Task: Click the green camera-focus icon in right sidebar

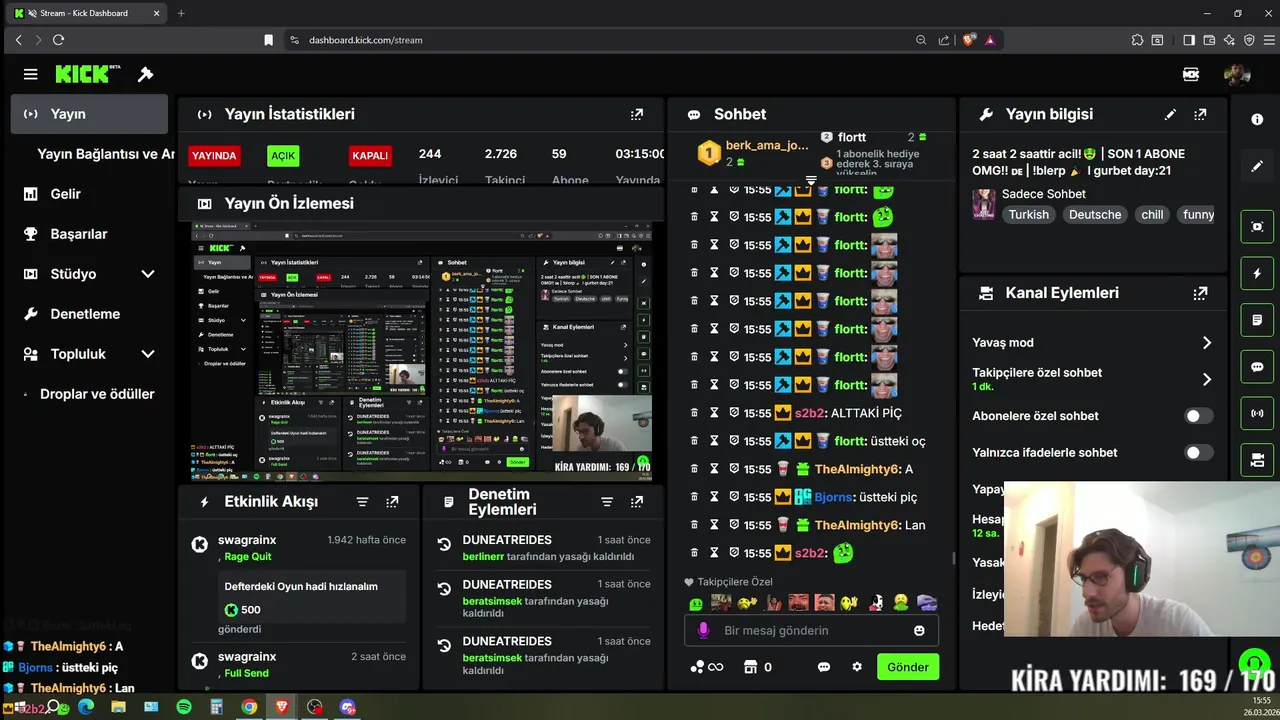Action: pos(1257,226)
